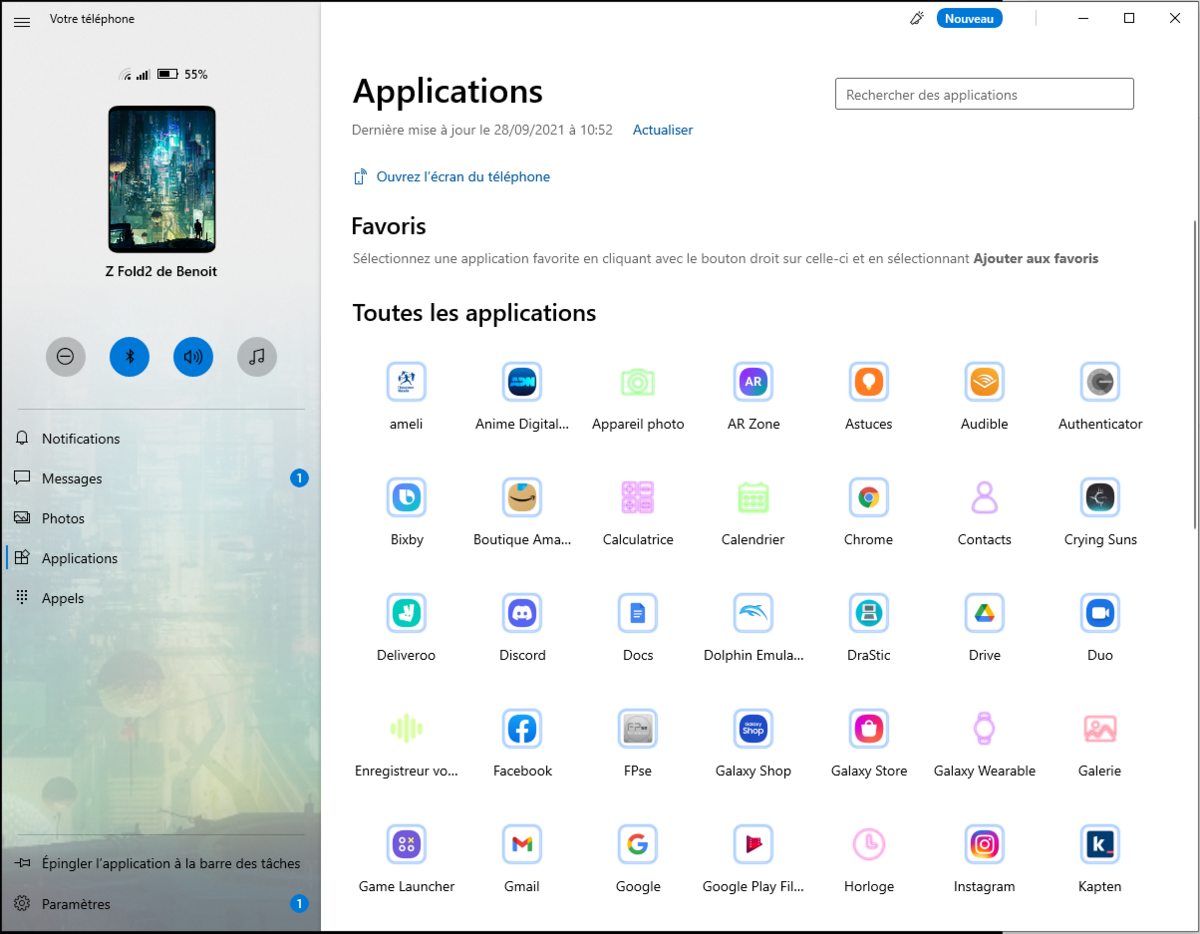The image size is (1200, 934).
Task: Launch Game Launcher app
Action: [x=406, y=844]
